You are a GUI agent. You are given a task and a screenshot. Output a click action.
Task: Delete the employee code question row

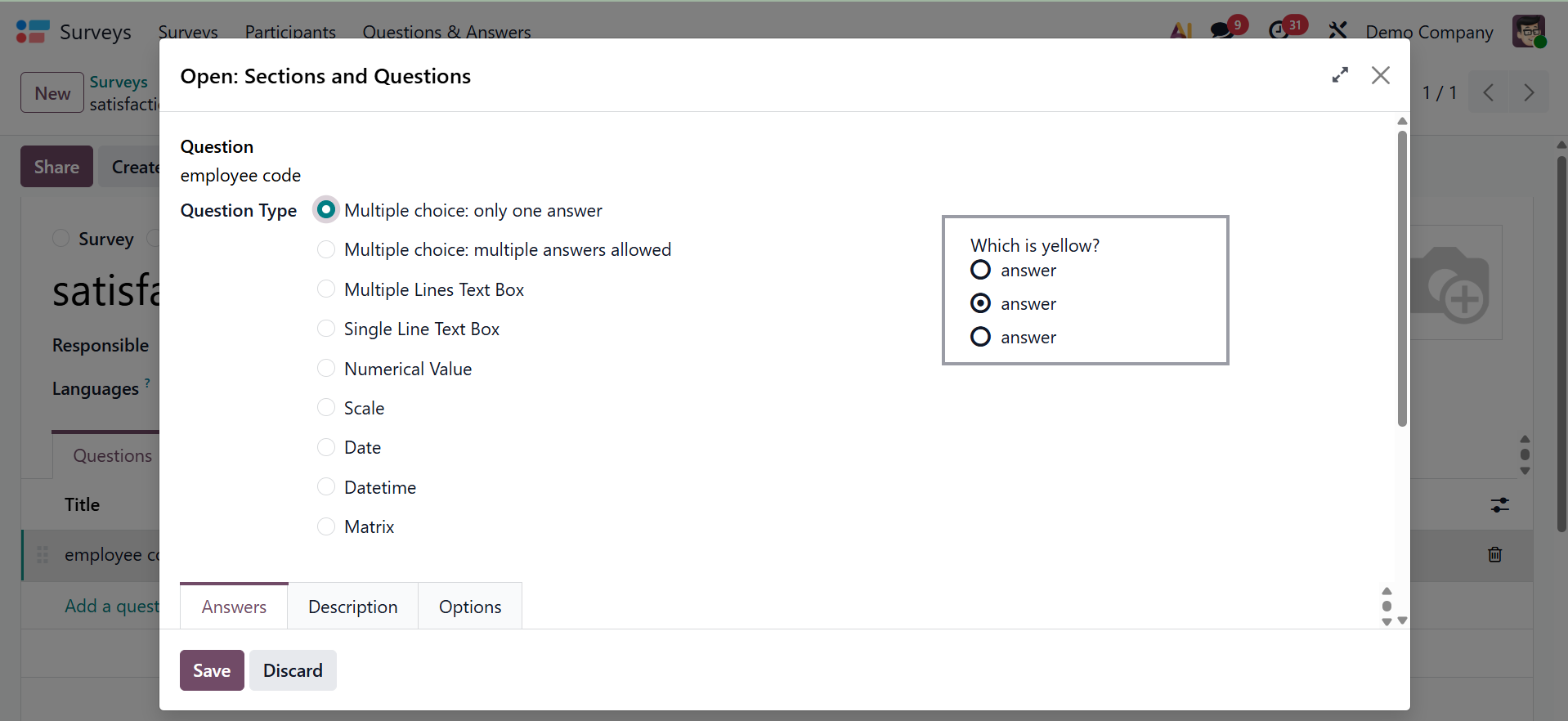(x=1494, y=555)
